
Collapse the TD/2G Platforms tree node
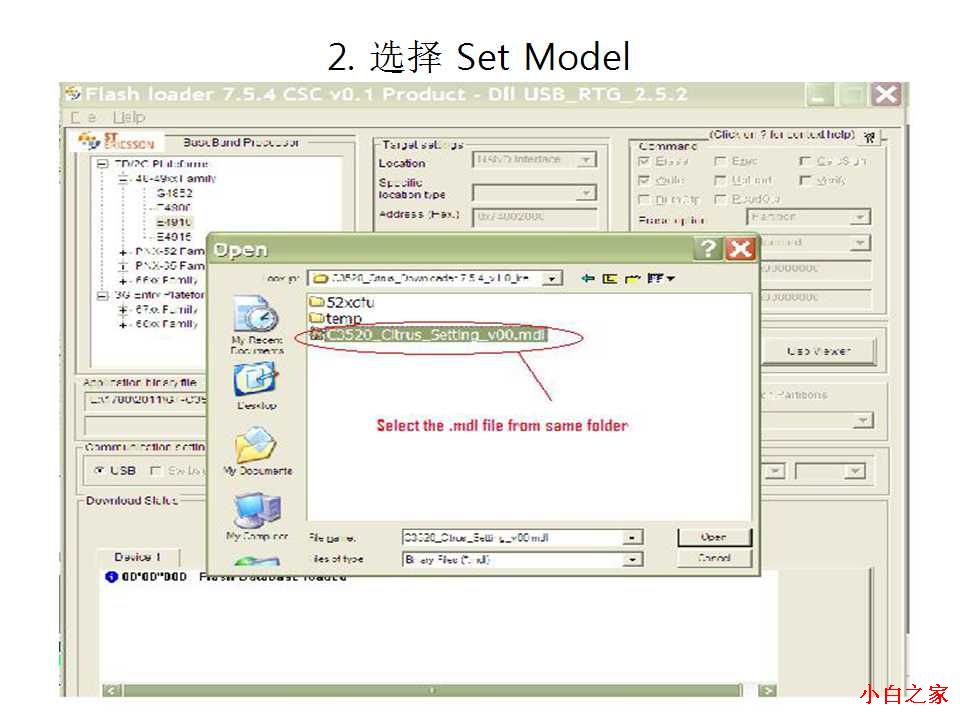(x=102, y=164)
